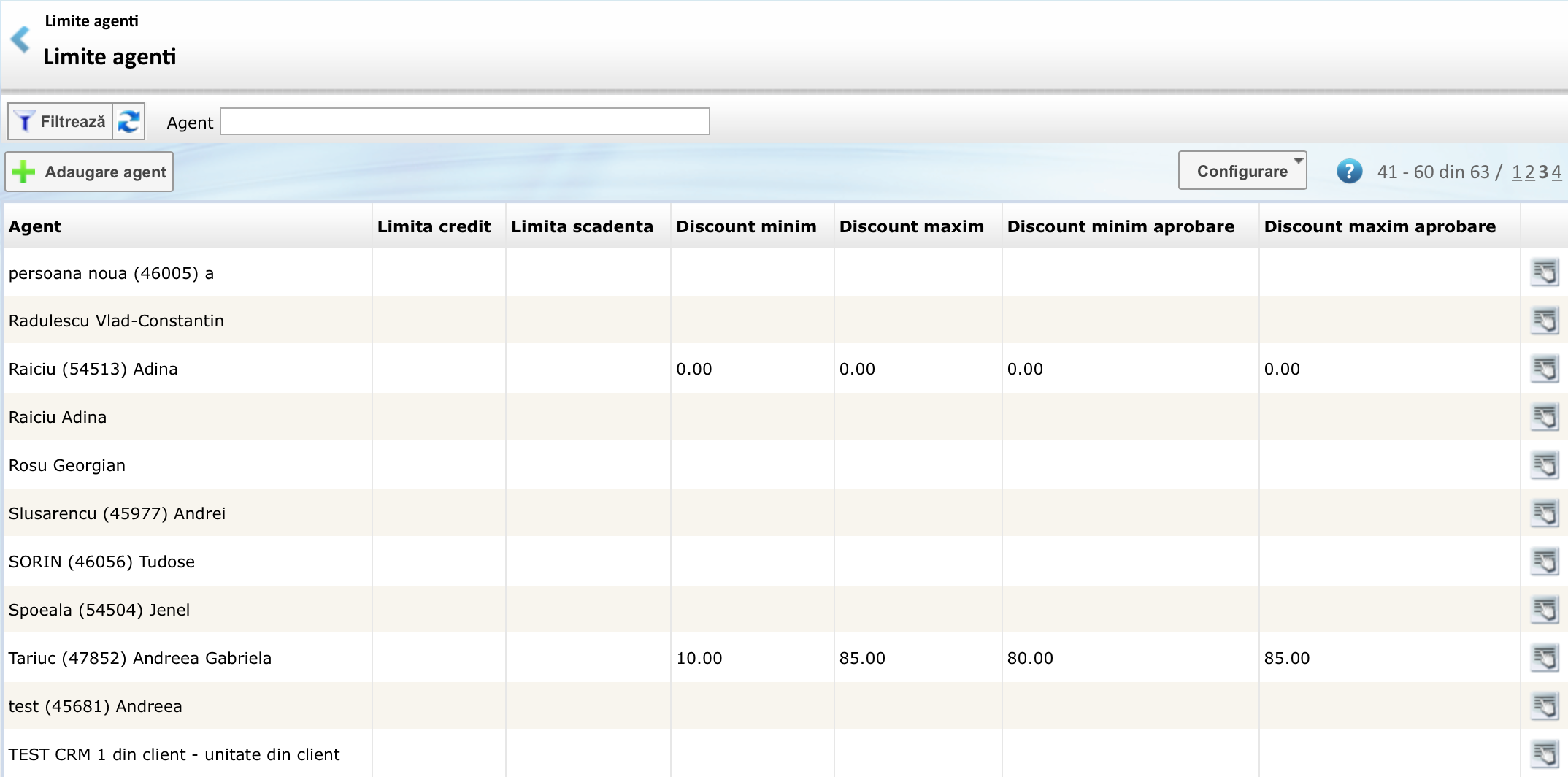Open edit icon for Raiciu (54513) Adina

tap(1544, 370)
